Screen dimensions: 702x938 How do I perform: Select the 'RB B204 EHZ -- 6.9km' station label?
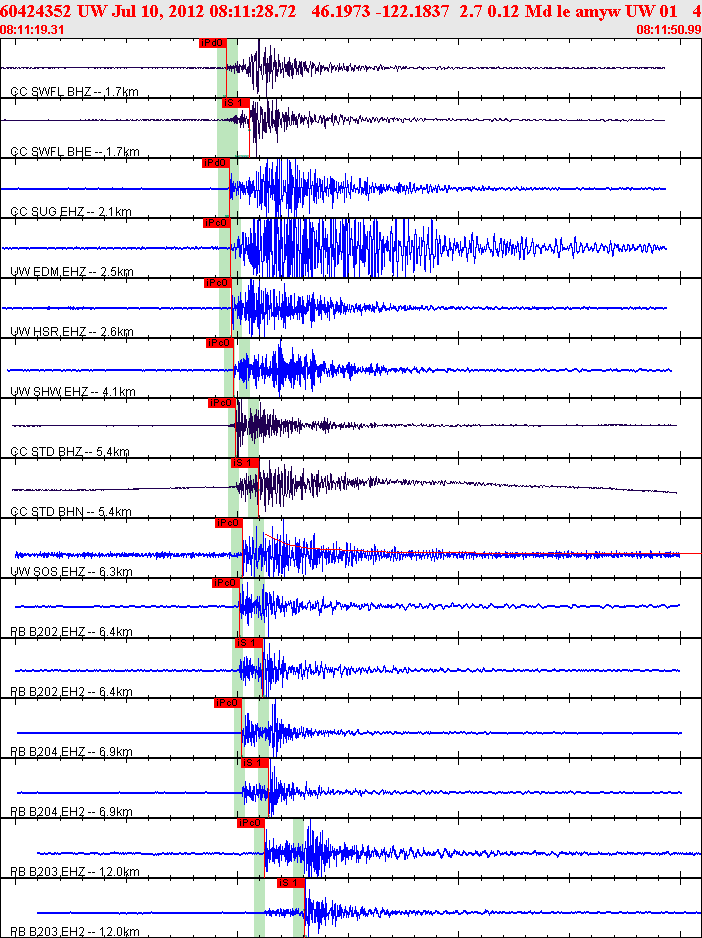[71, 752]
